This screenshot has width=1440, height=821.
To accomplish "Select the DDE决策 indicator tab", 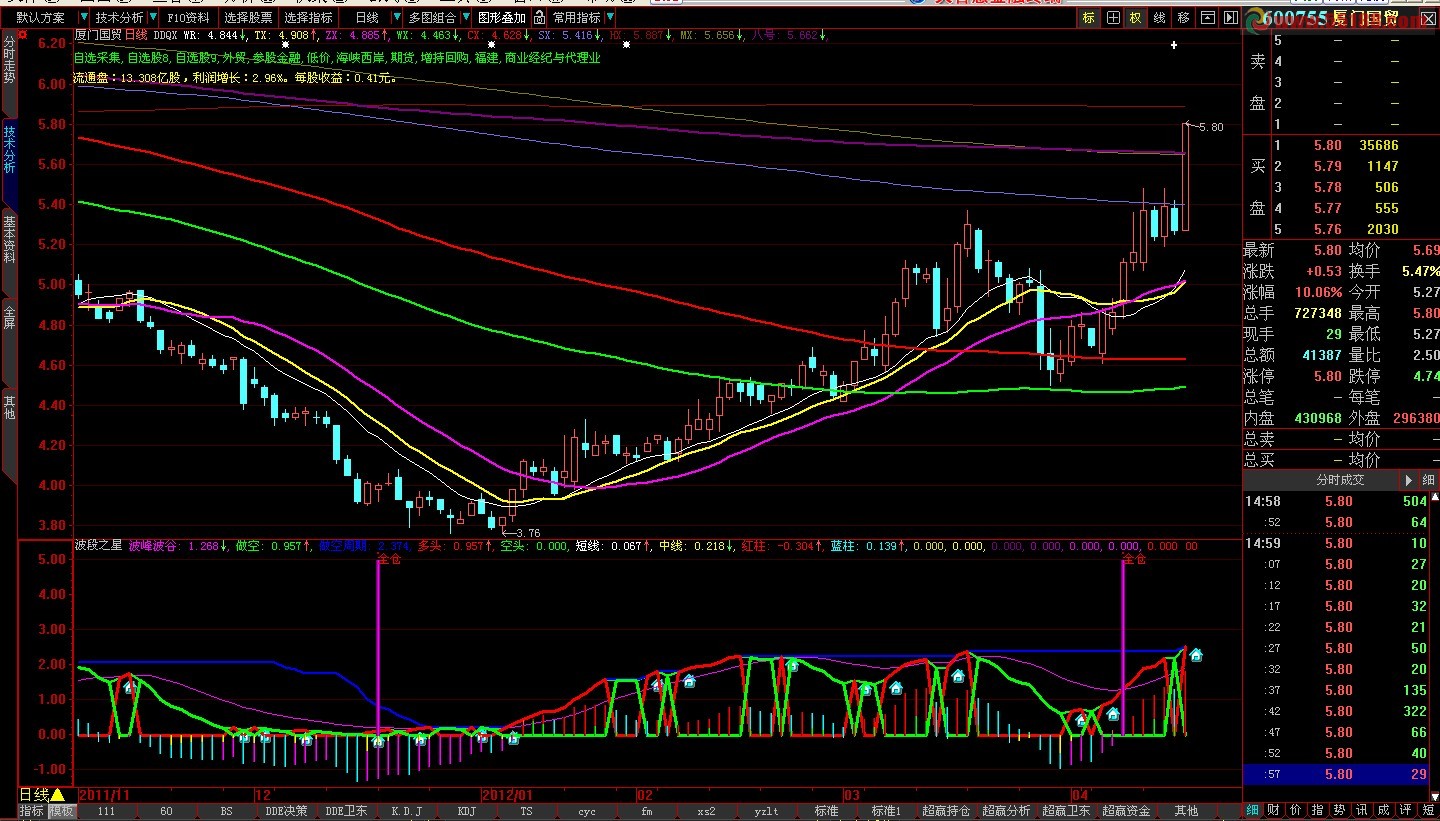I will [x=286, y=811].
